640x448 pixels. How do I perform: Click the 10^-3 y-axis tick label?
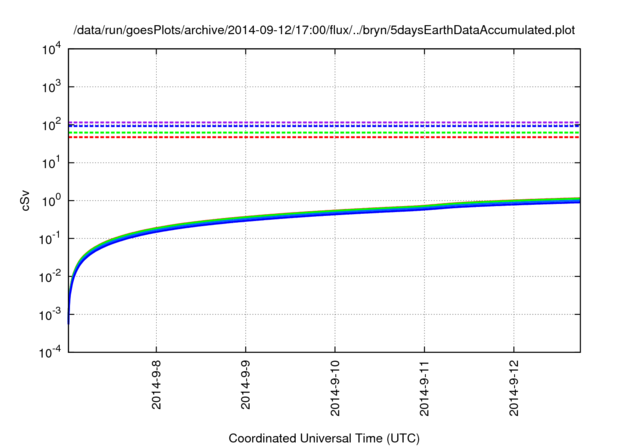pyautogui.click(x=50, y=315)
